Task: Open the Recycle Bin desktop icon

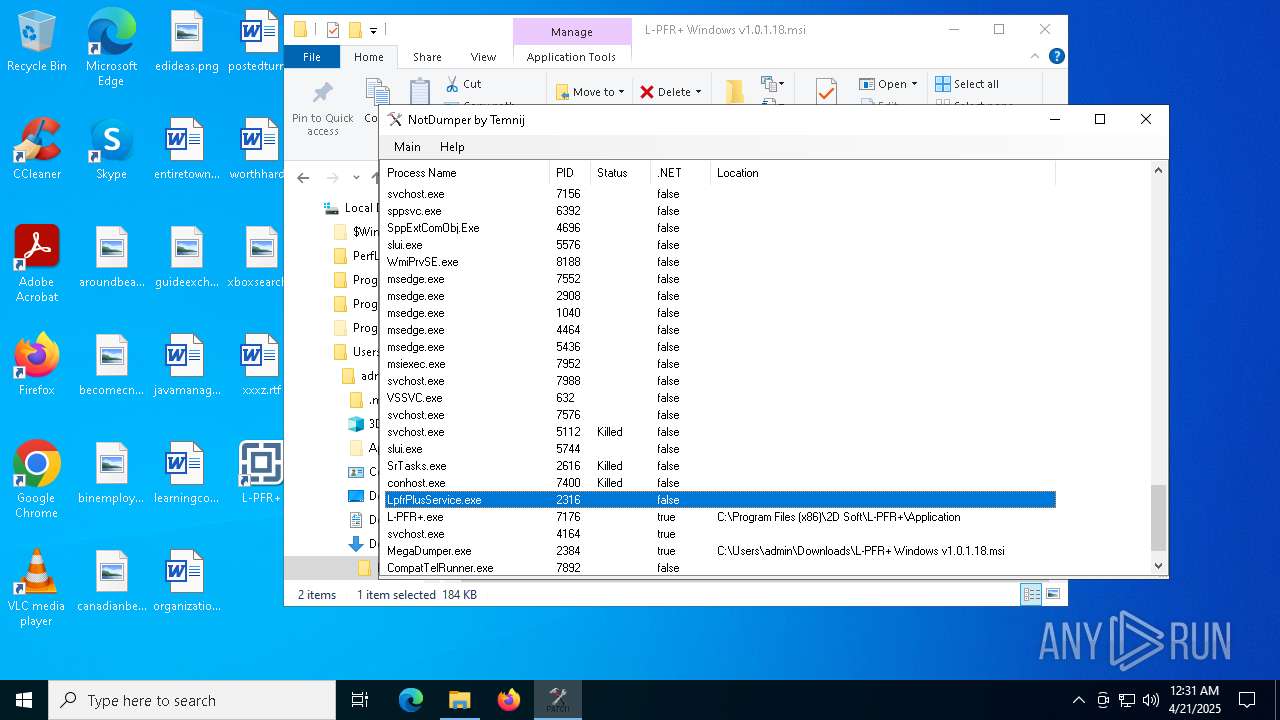Action: (x=37, y=42)
